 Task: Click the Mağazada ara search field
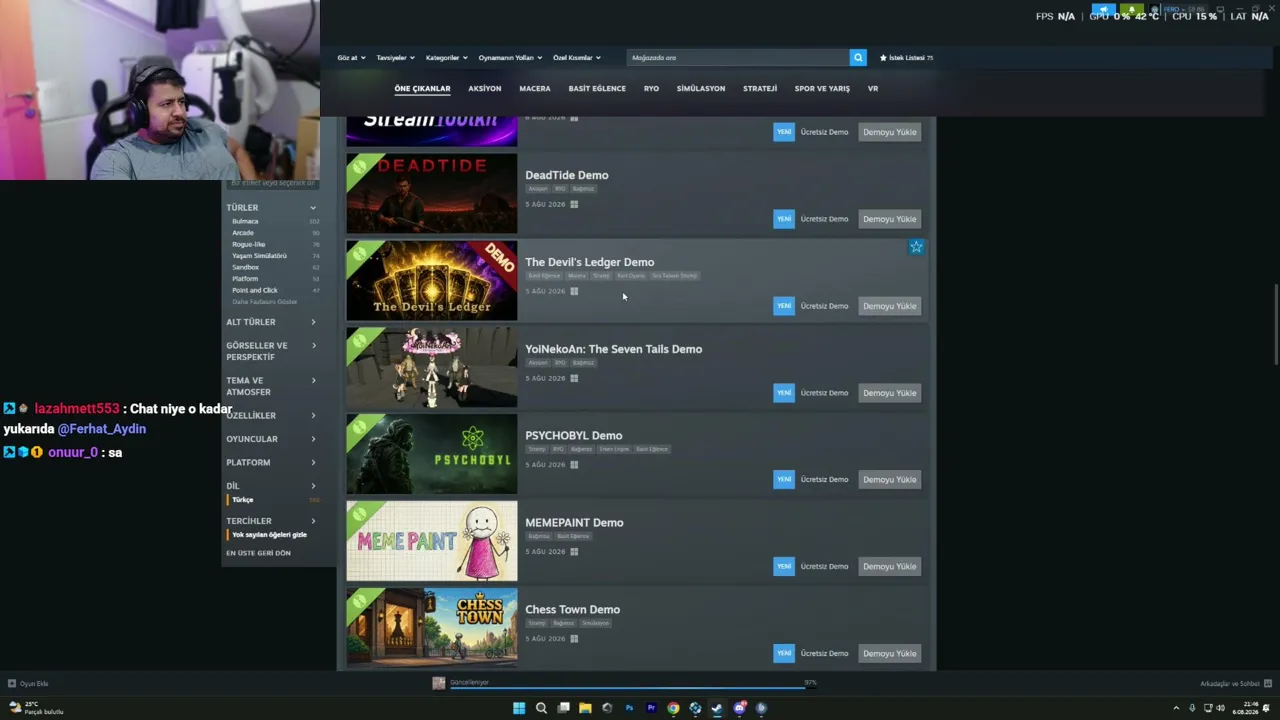(738, 58)
